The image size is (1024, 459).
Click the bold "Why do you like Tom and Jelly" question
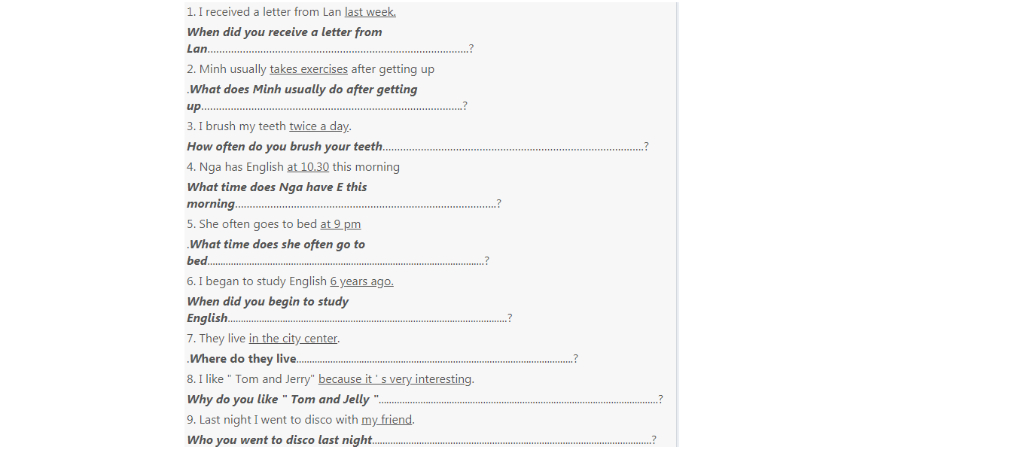[x=283, y=400]
